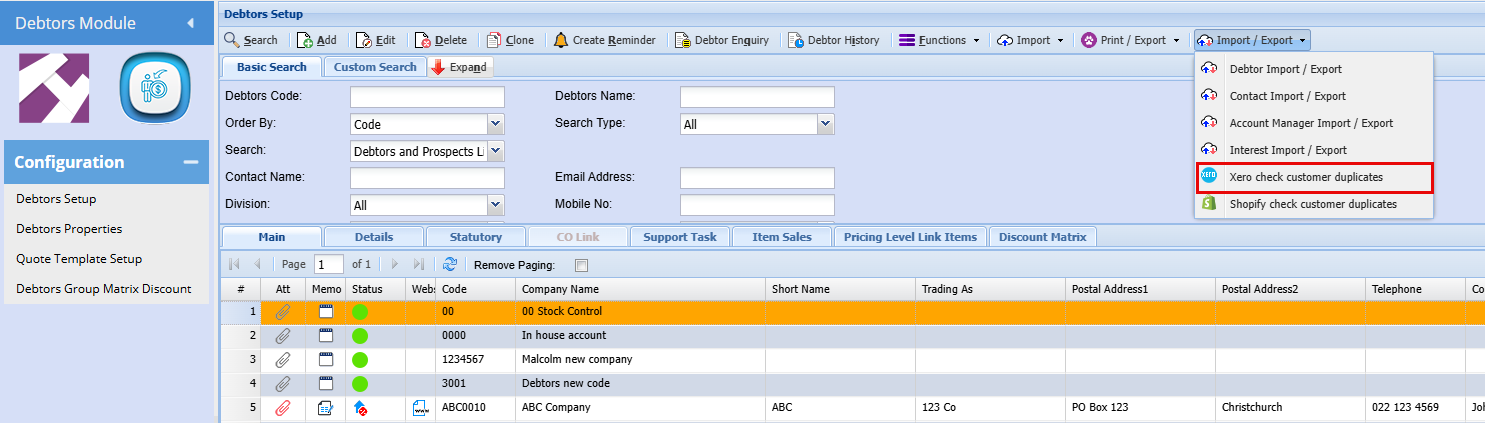Viewport: 1485px width, 423px height.
Task: Click the Search magnifier toolbar icon
Action: (232, 41)
